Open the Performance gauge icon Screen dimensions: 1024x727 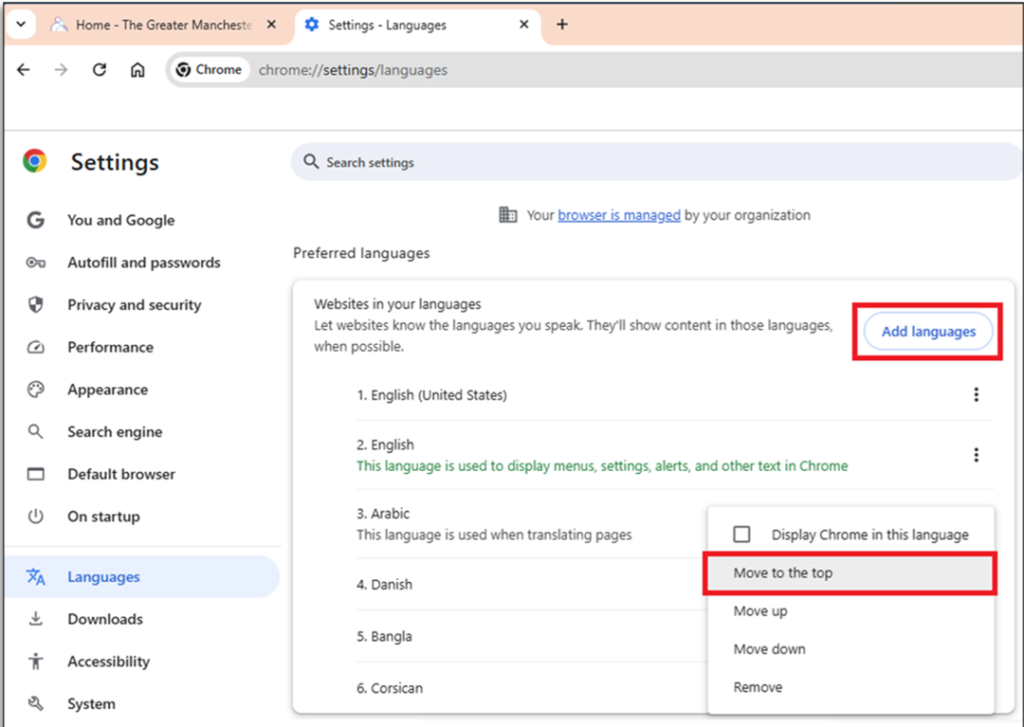36,347
